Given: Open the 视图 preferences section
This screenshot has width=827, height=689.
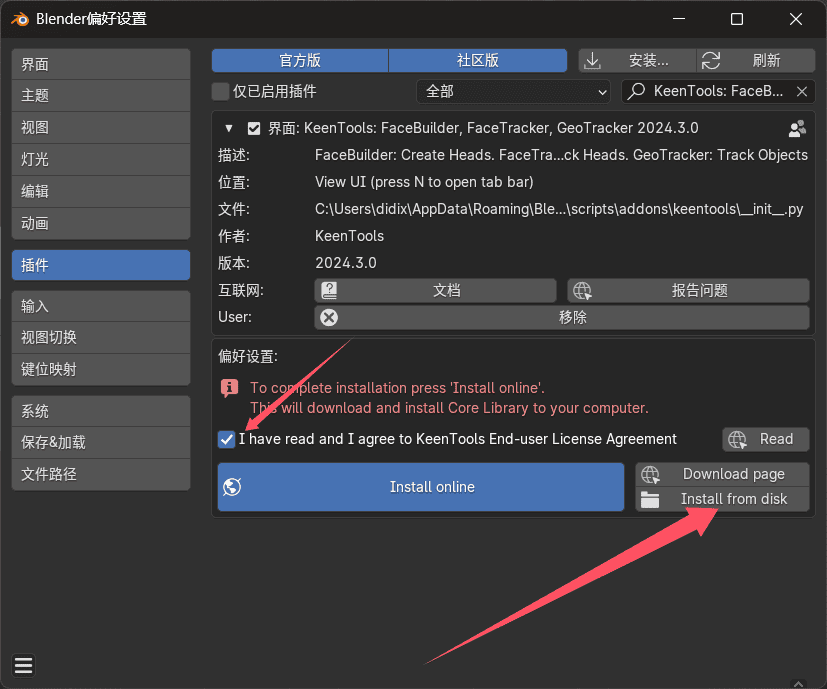Looking at the screenshot, I should 101,128.
